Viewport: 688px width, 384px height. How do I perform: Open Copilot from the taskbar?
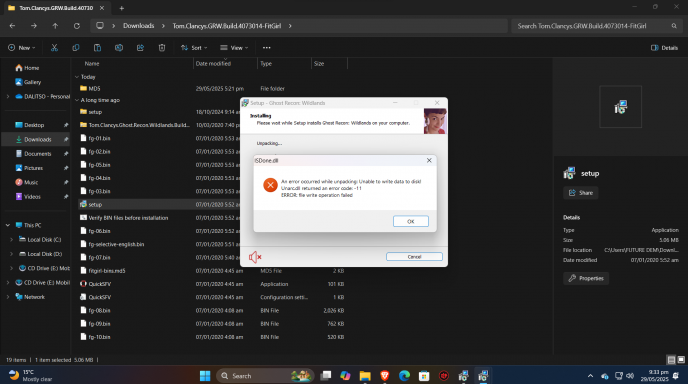click(x=345, y=376)
